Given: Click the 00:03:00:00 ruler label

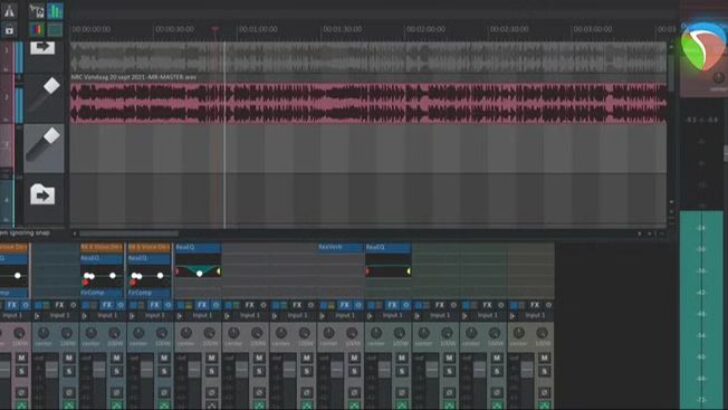Looking at the screenshot, I should (x=593, y=29).
